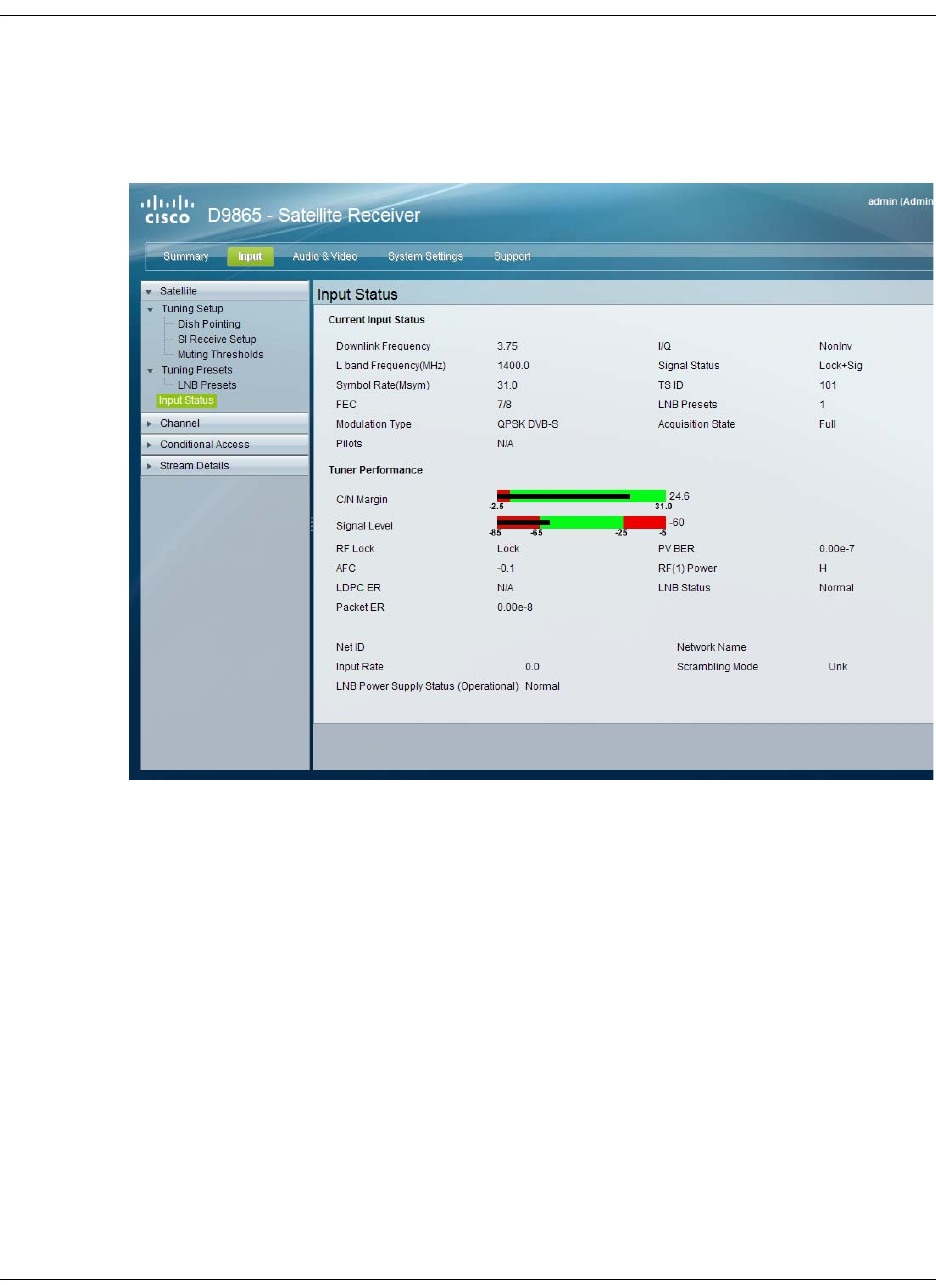Click the Signal Status value Lock+Sig
Viewport: 936px width, 1285px height.
(840, 366)
